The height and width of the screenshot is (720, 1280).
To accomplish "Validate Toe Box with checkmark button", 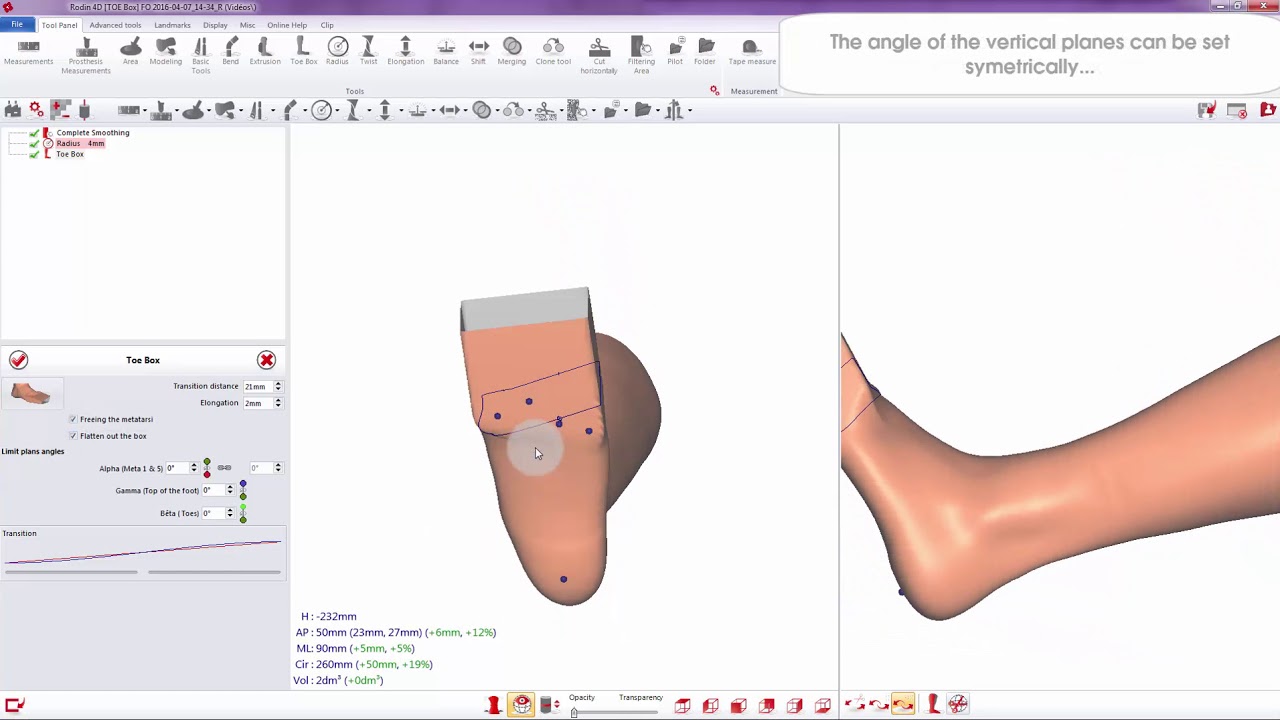I will coord(18,360).
